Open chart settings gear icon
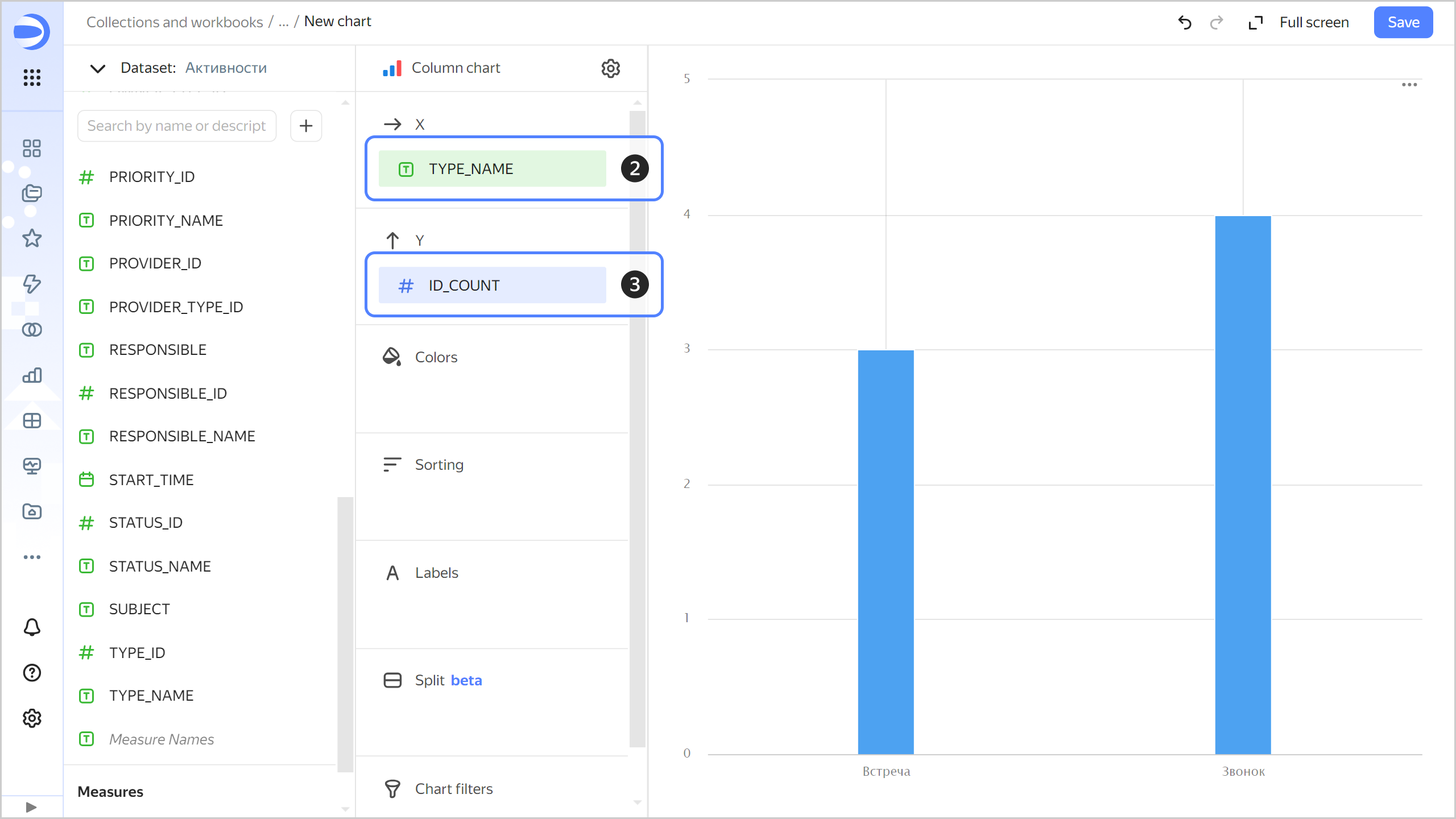Screen dimensions: 1456x819 click(610, 68)
